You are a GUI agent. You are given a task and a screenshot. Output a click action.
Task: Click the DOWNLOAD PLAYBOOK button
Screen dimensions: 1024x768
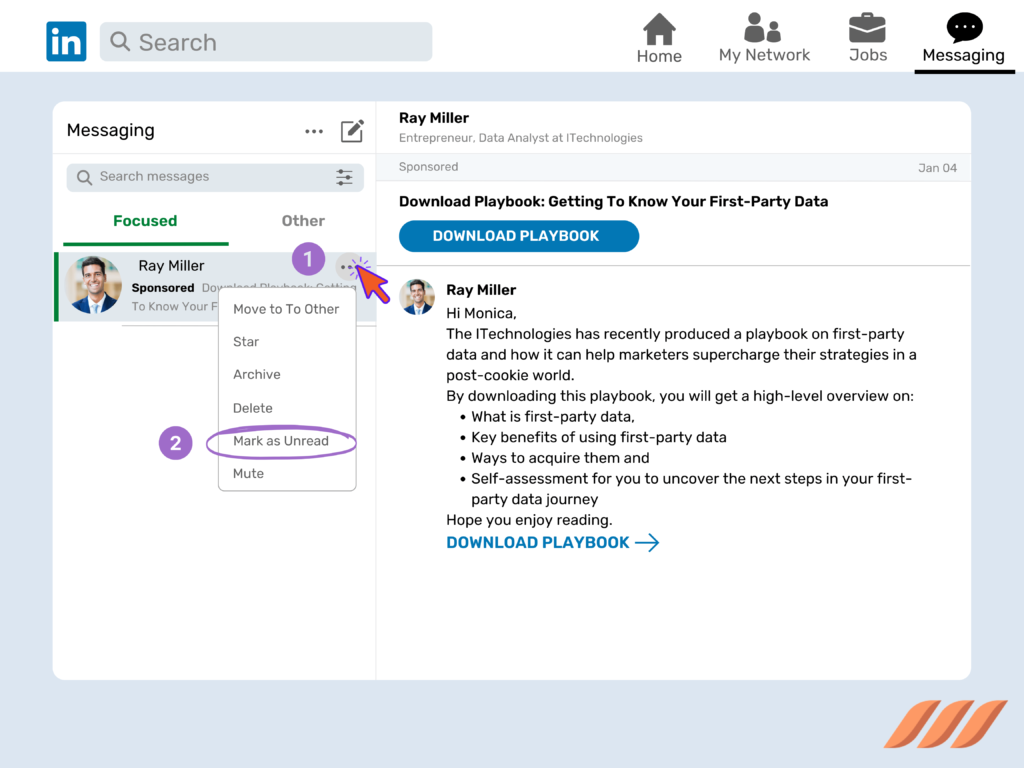[518, 236]
